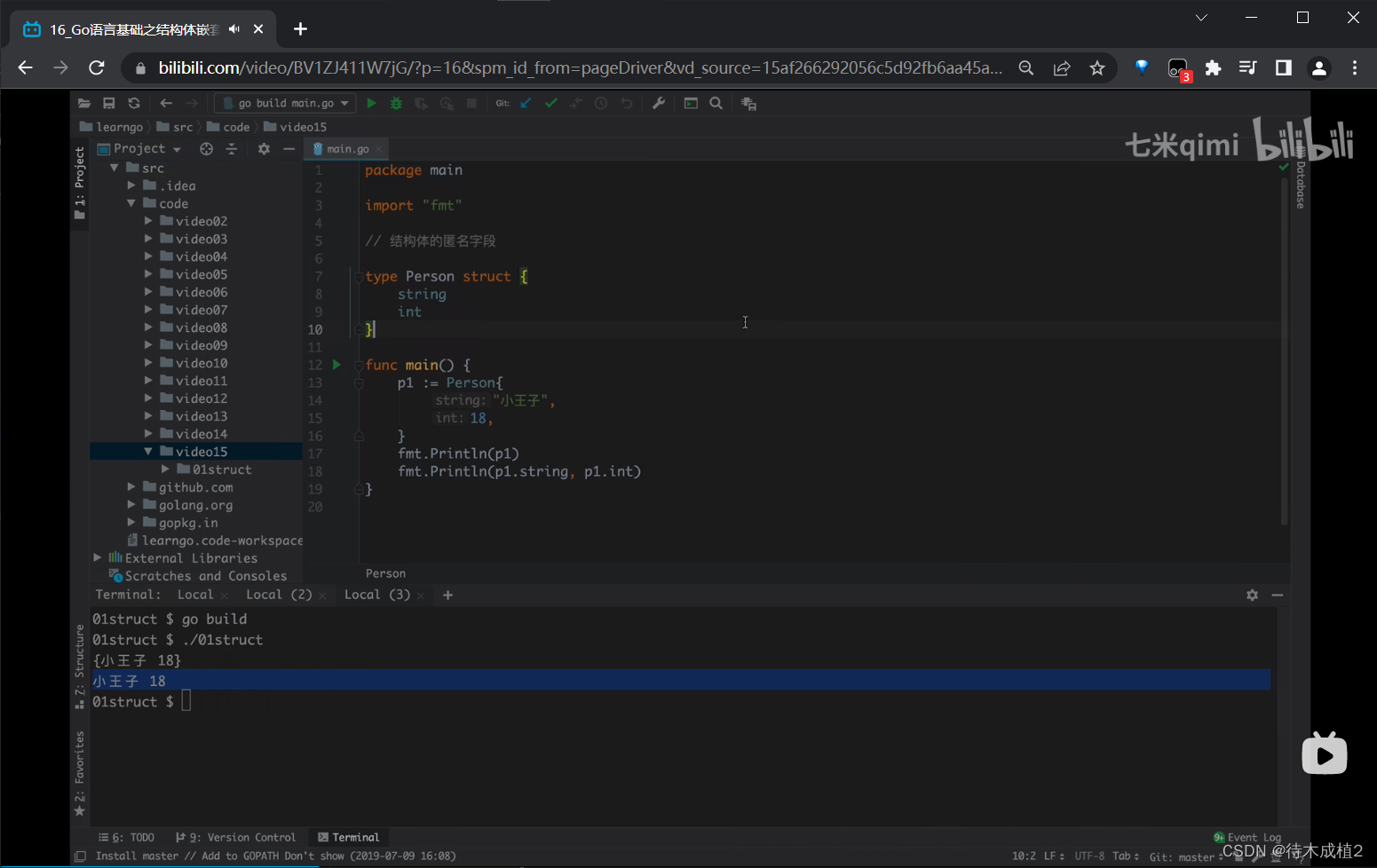This screenshot has width=1377, height=868.
Task: Click the run gutter arrow beside func main
Action: coord(336,365)
